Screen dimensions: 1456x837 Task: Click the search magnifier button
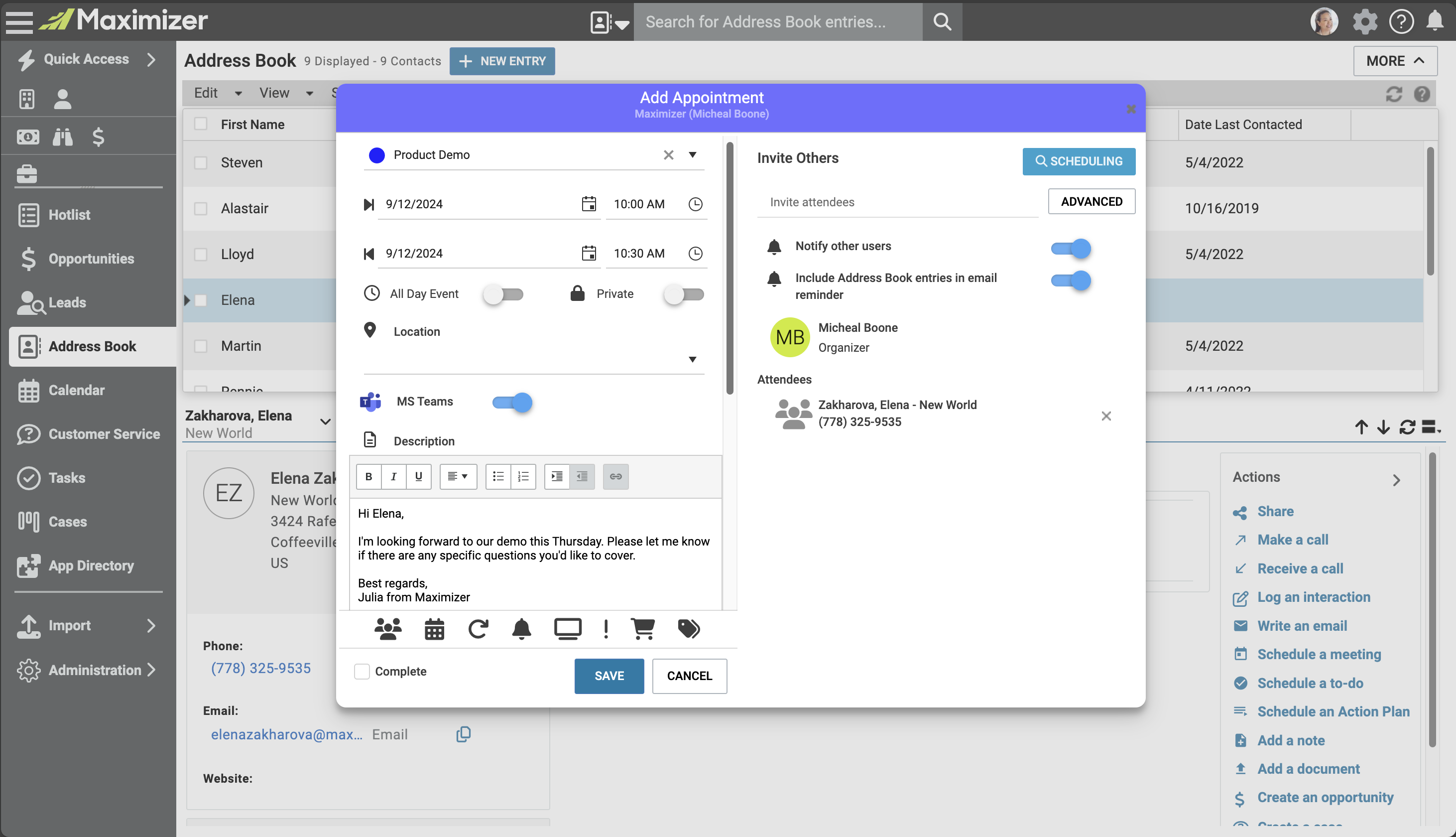(x=942, y=21)
